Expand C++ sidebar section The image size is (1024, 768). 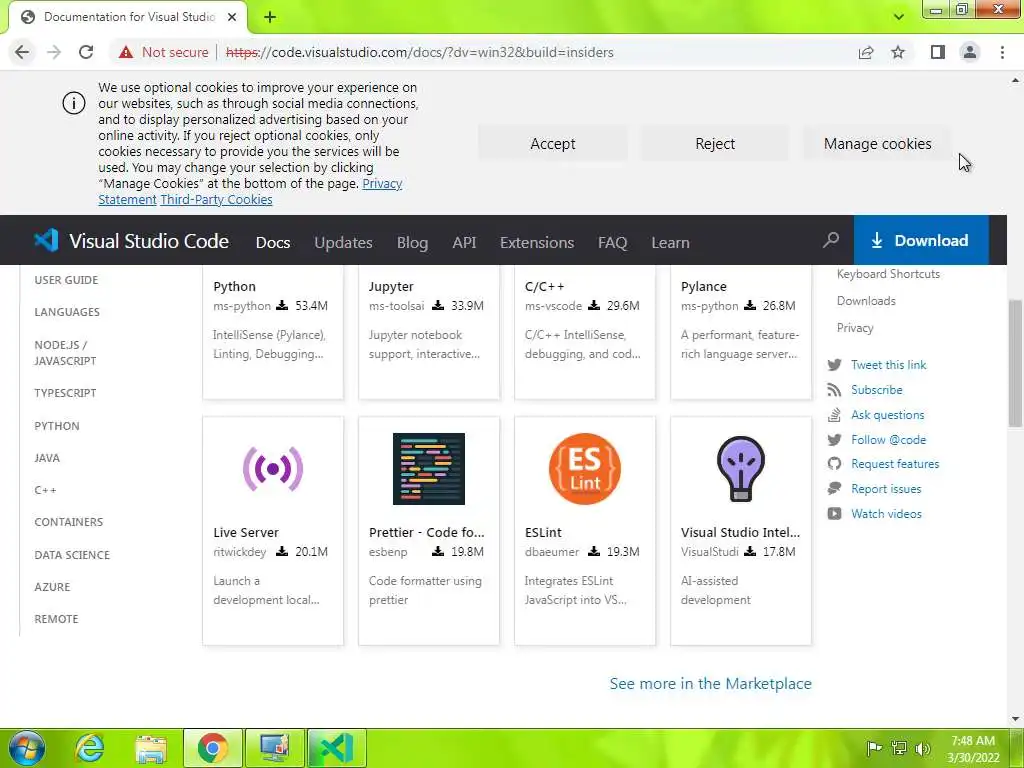pos(45,490)
